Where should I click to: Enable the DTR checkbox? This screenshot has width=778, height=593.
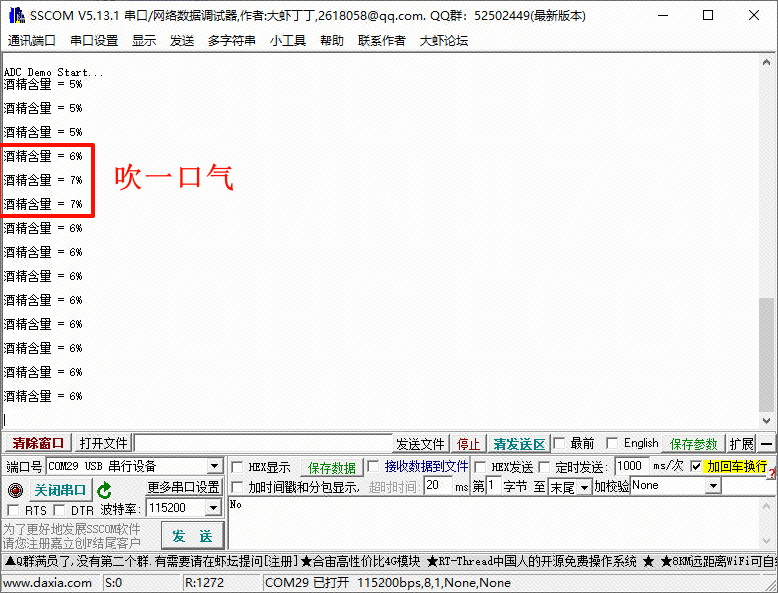click(x=59, y=510)
